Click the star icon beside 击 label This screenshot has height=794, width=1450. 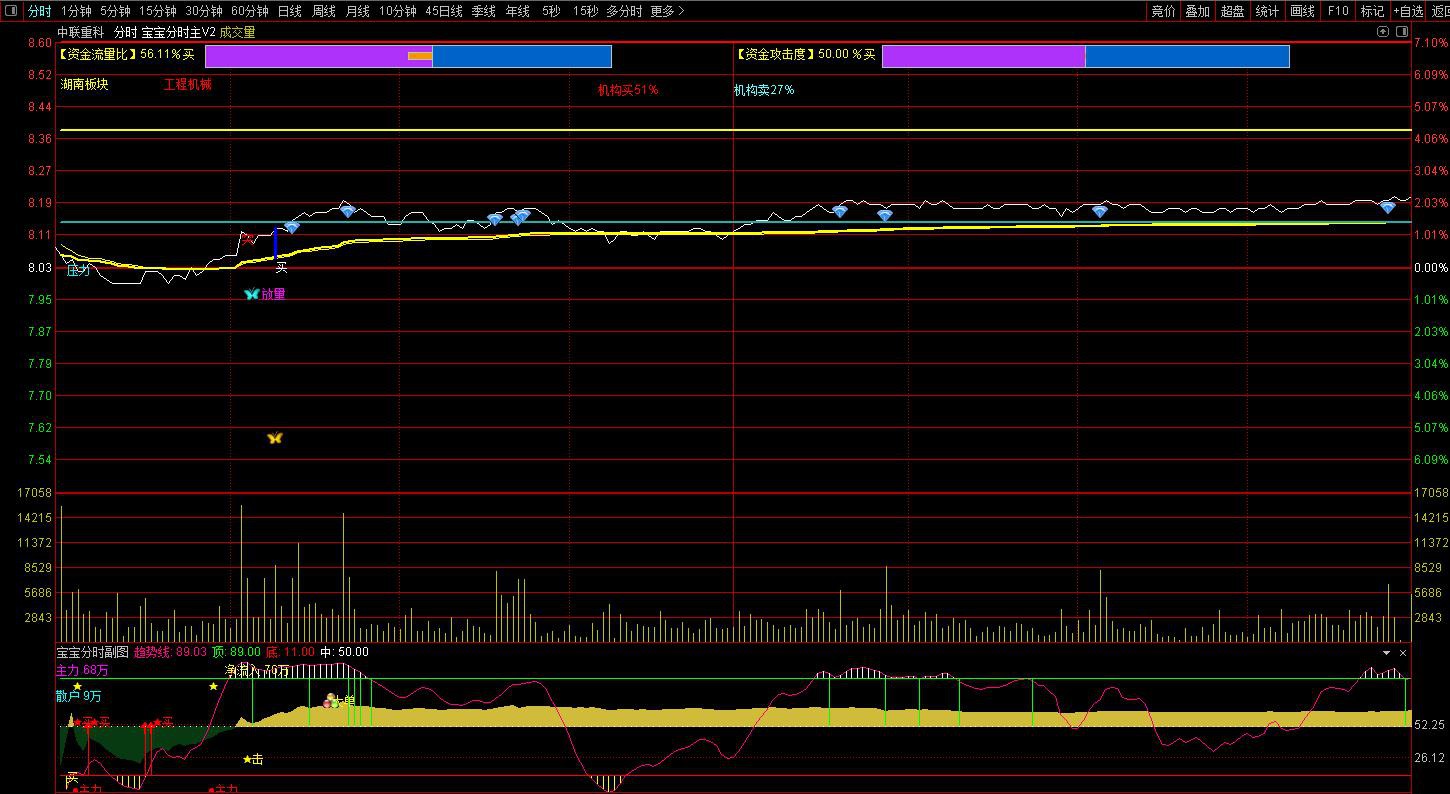pos(247,759)
